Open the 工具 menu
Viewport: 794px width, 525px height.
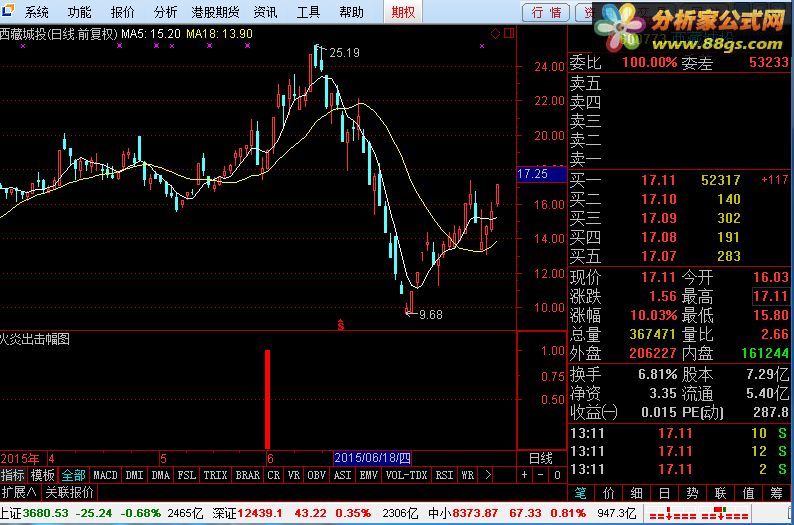308,11
